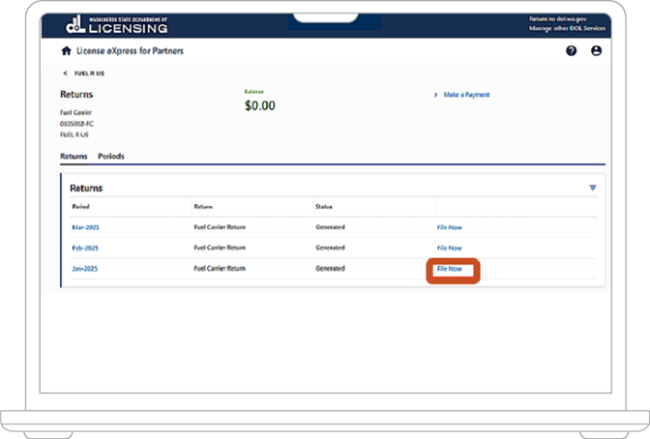
Task: Click the Return column header
Action: point(203,206)
